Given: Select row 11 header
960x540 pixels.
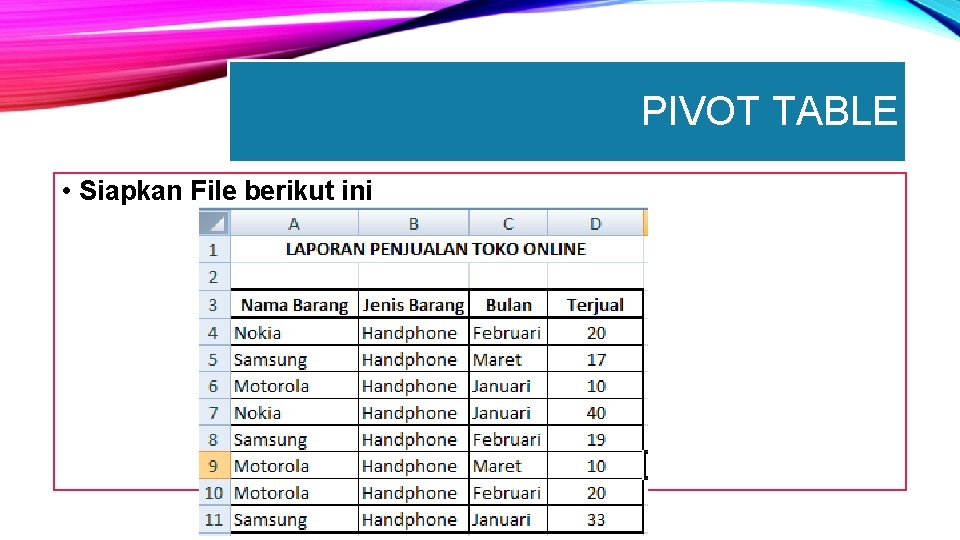Looking at the screenshot, I should point(214,519).
